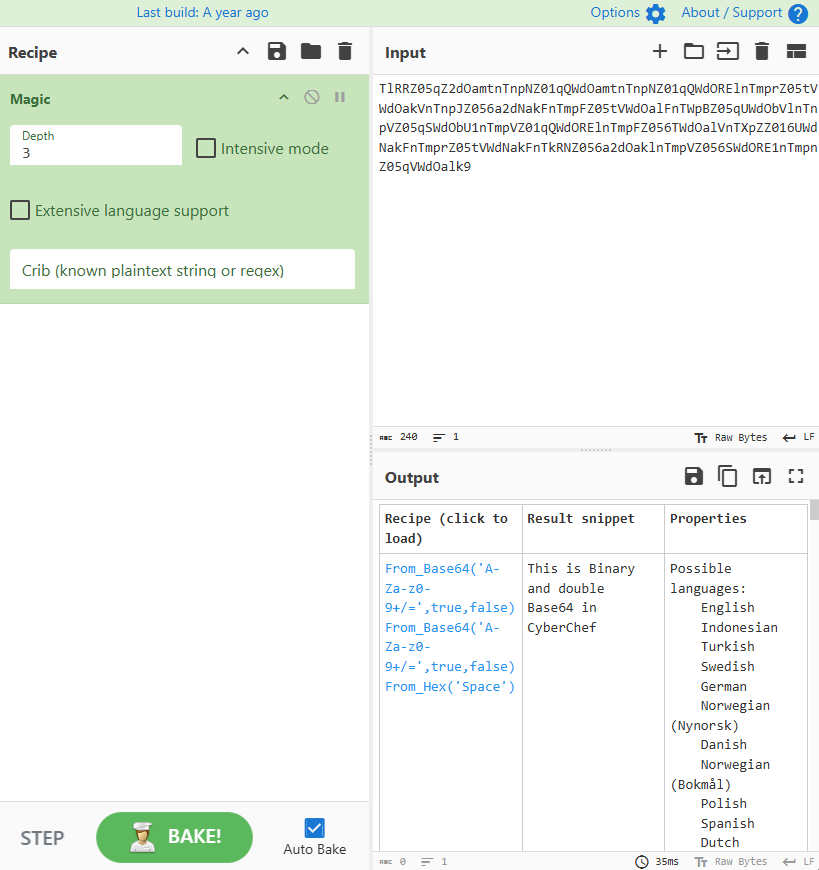Collapse the Recipe panel chevron

click(x=243, y=52)
